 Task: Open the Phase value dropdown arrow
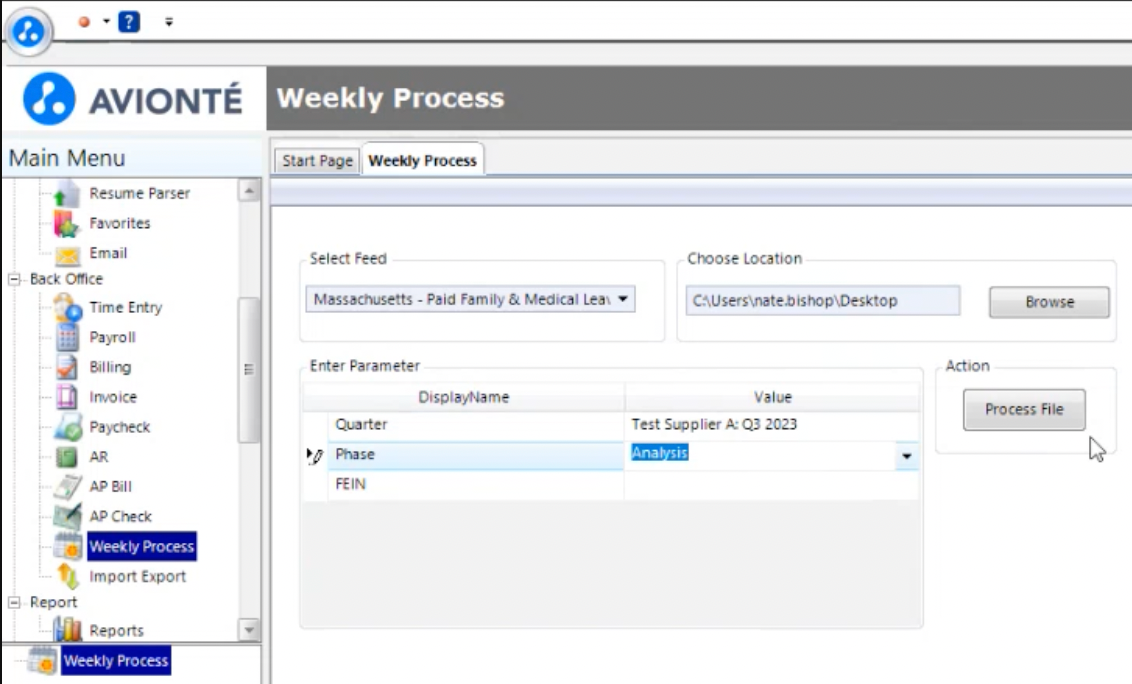click(907, 456)
